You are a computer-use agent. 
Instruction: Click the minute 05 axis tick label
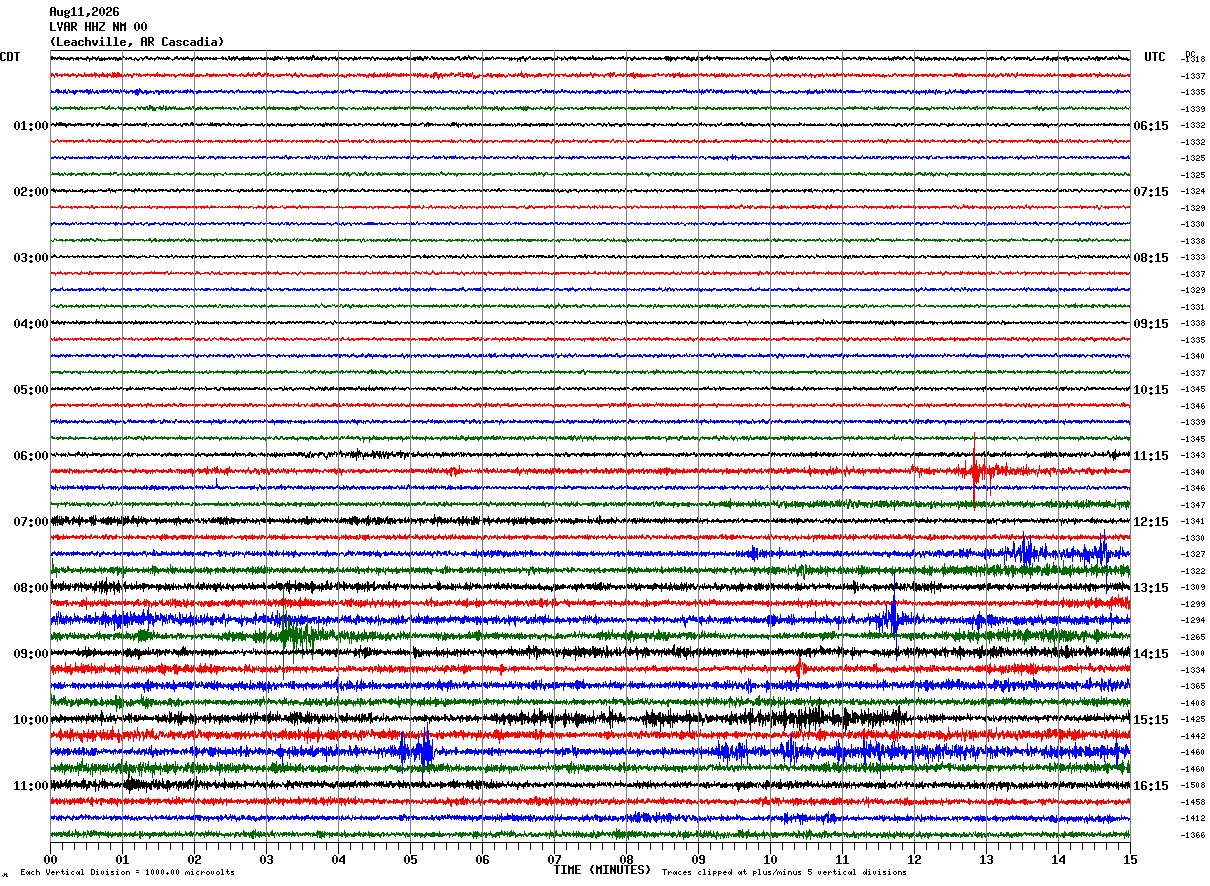tap(410, 859)
